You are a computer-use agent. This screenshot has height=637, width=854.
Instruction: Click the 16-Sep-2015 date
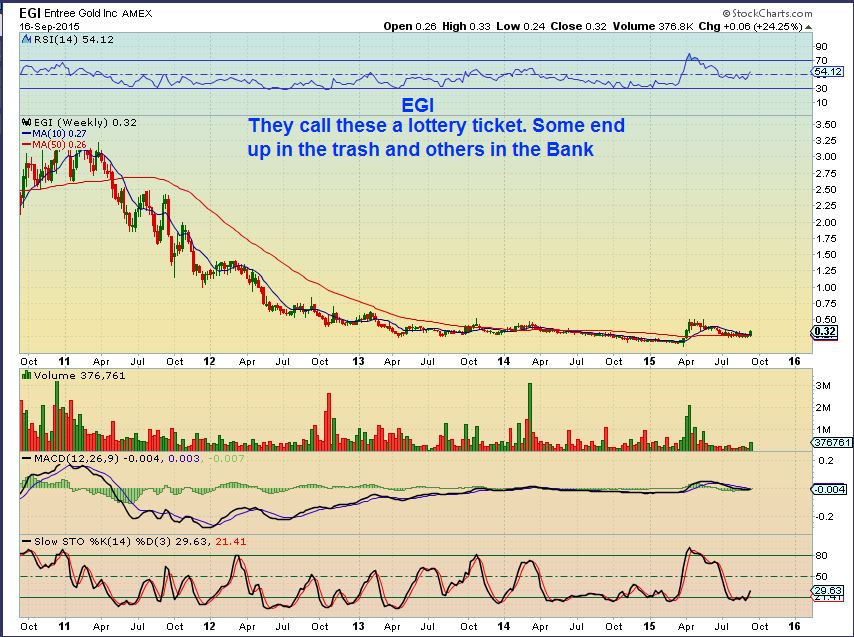click(50, 26)
